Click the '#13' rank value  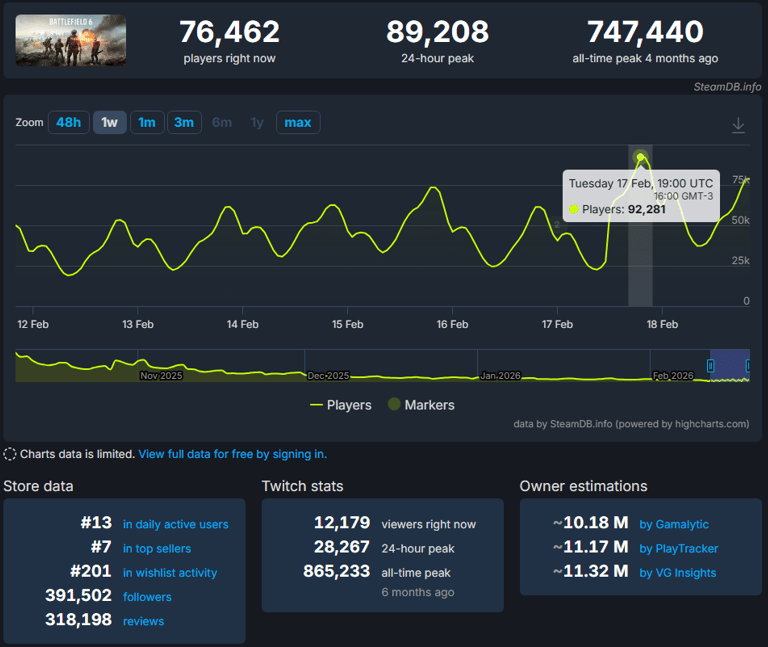[x=96, y=523]
